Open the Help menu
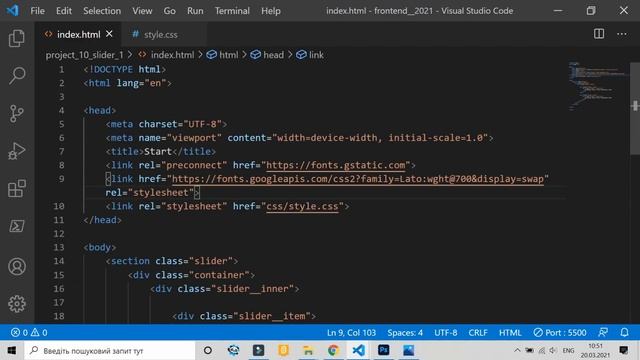This screenshot has height=360, width=640. [x=271, y=11]
